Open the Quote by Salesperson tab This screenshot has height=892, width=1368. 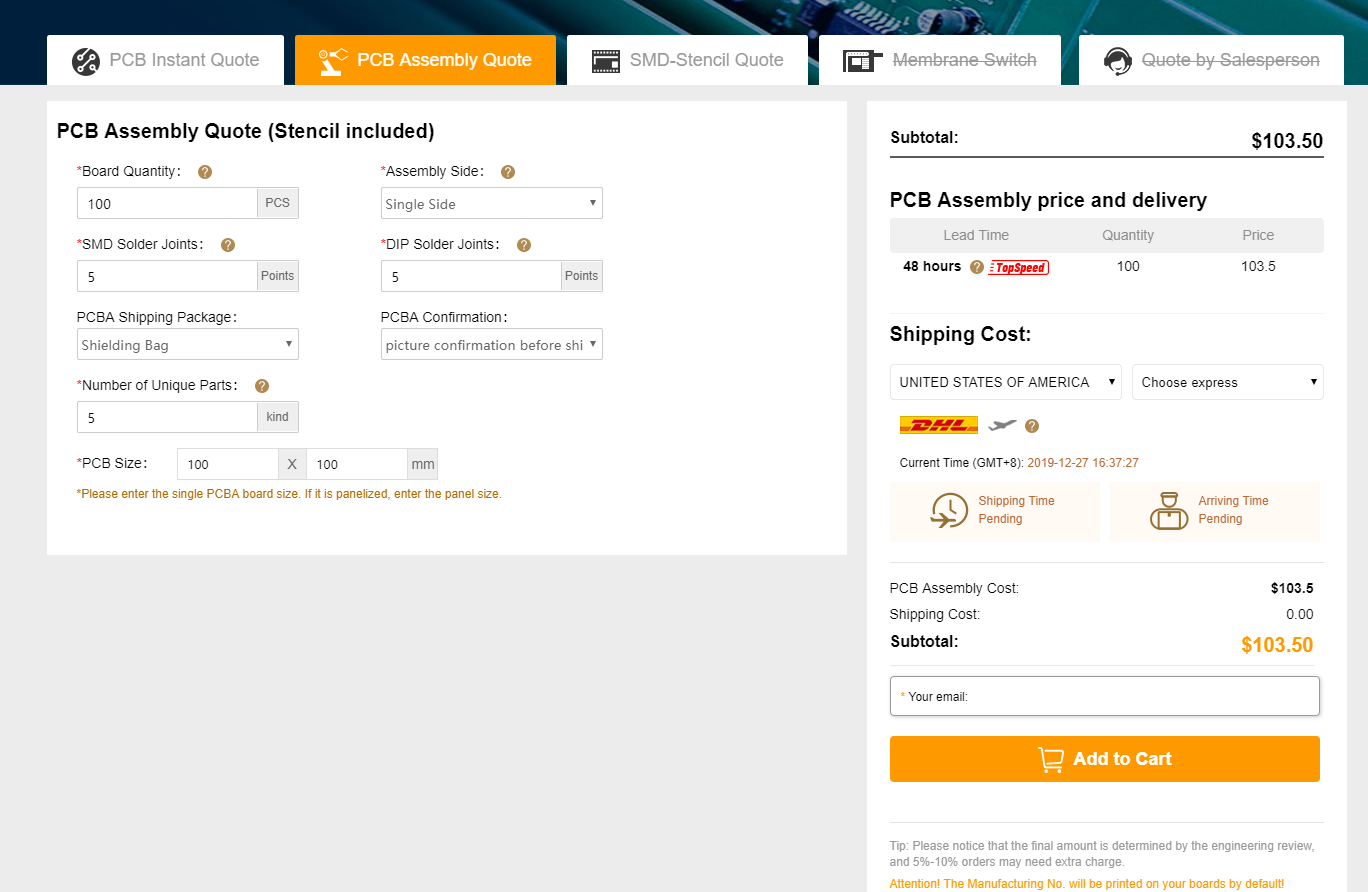(1211, 60)
